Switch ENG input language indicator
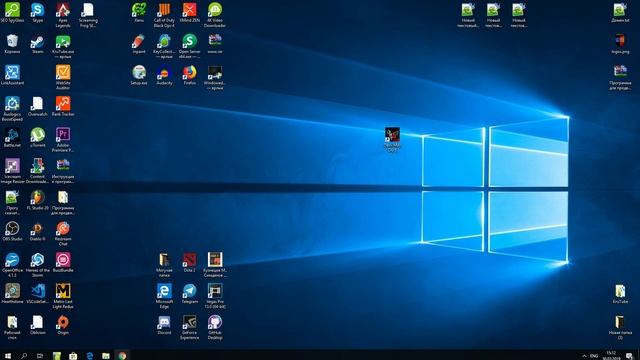 (x=594, y=356)
